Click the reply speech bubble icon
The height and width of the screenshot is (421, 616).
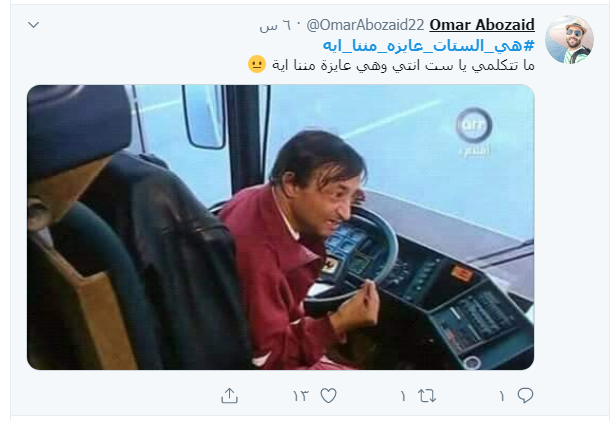525,395
